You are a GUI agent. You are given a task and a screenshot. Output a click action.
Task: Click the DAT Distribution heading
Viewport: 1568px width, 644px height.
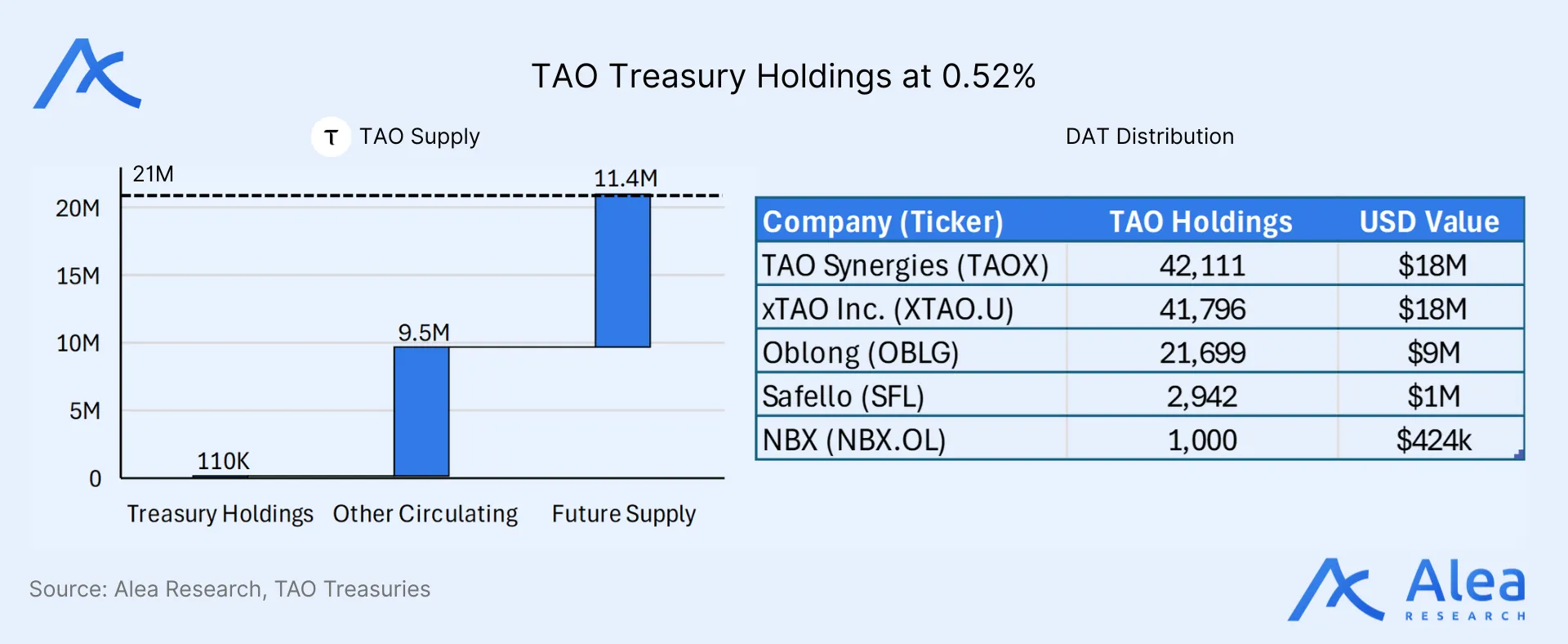1149,136
